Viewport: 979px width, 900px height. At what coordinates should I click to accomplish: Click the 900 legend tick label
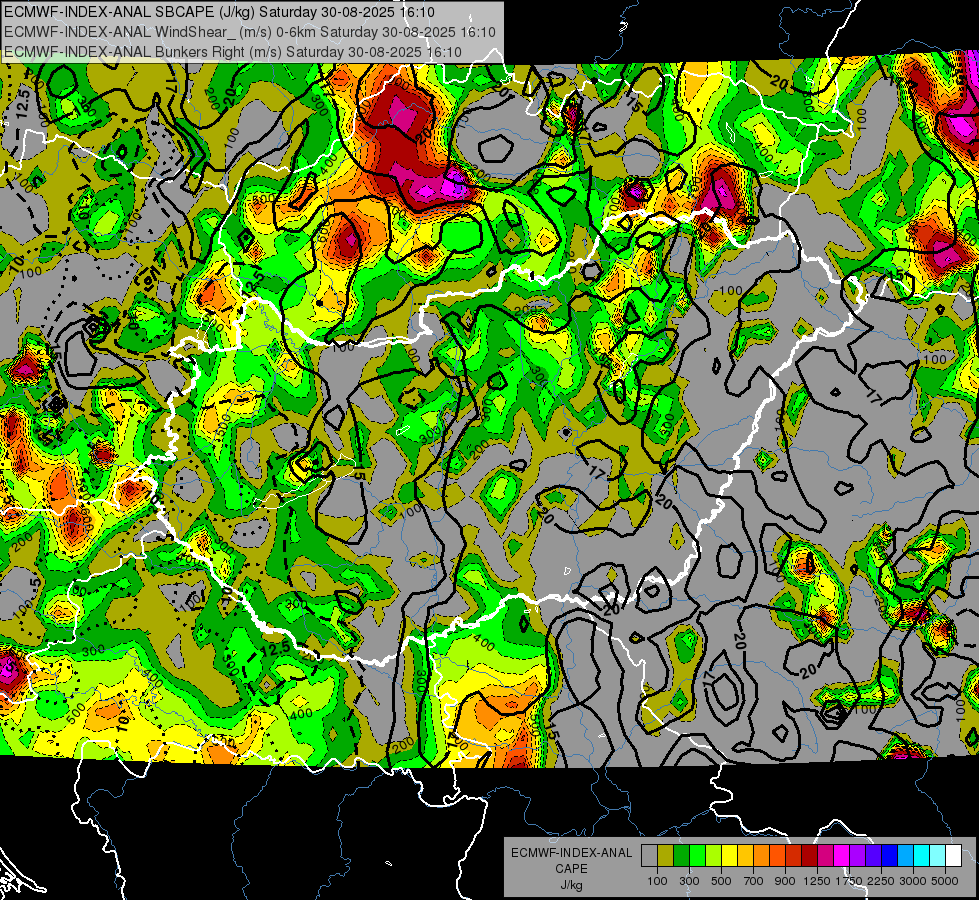click(x=785, y=881)
